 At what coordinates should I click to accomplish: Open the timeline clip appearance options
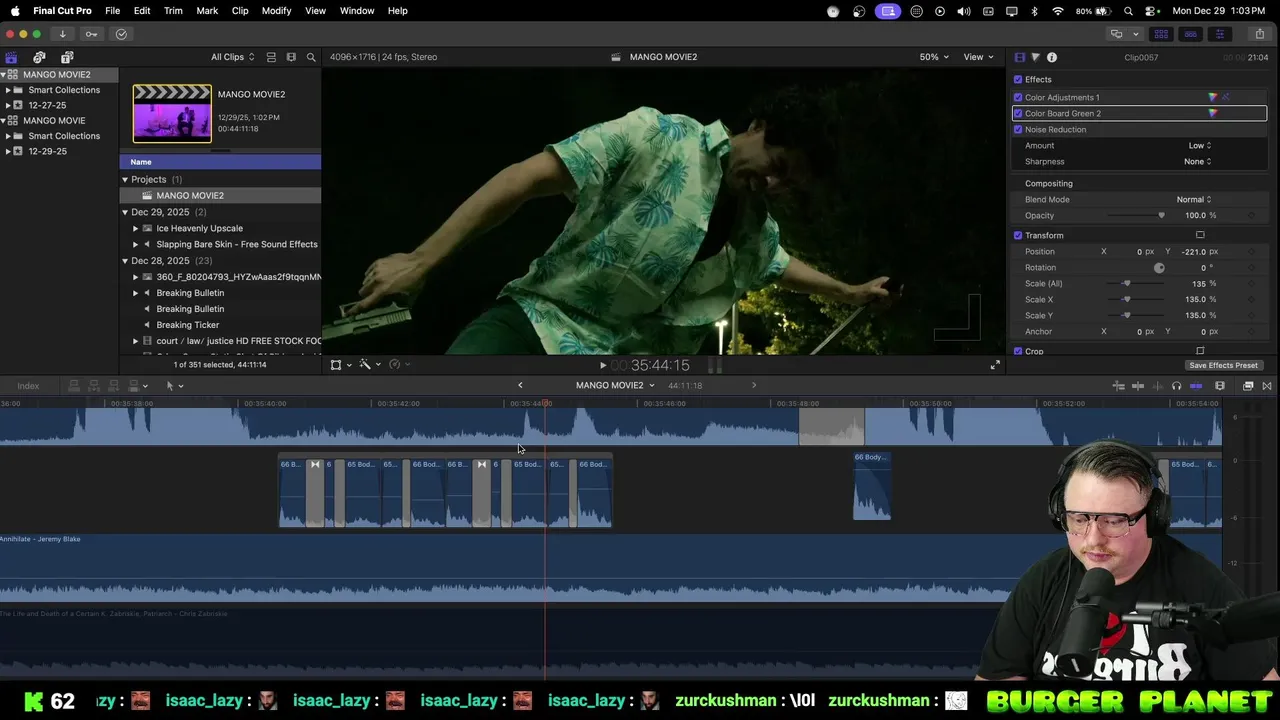click(x=1220, y=386)
